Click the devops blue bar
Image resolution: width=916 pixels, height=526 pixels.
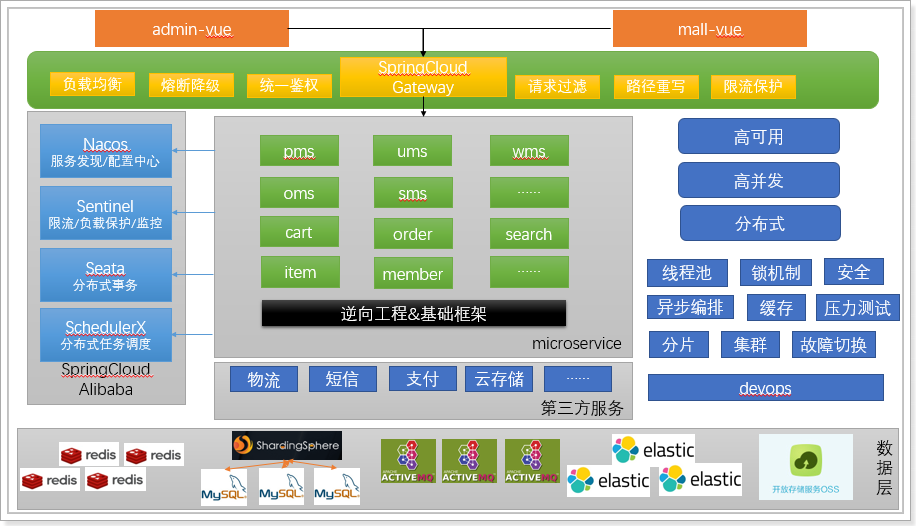[765, 388]
